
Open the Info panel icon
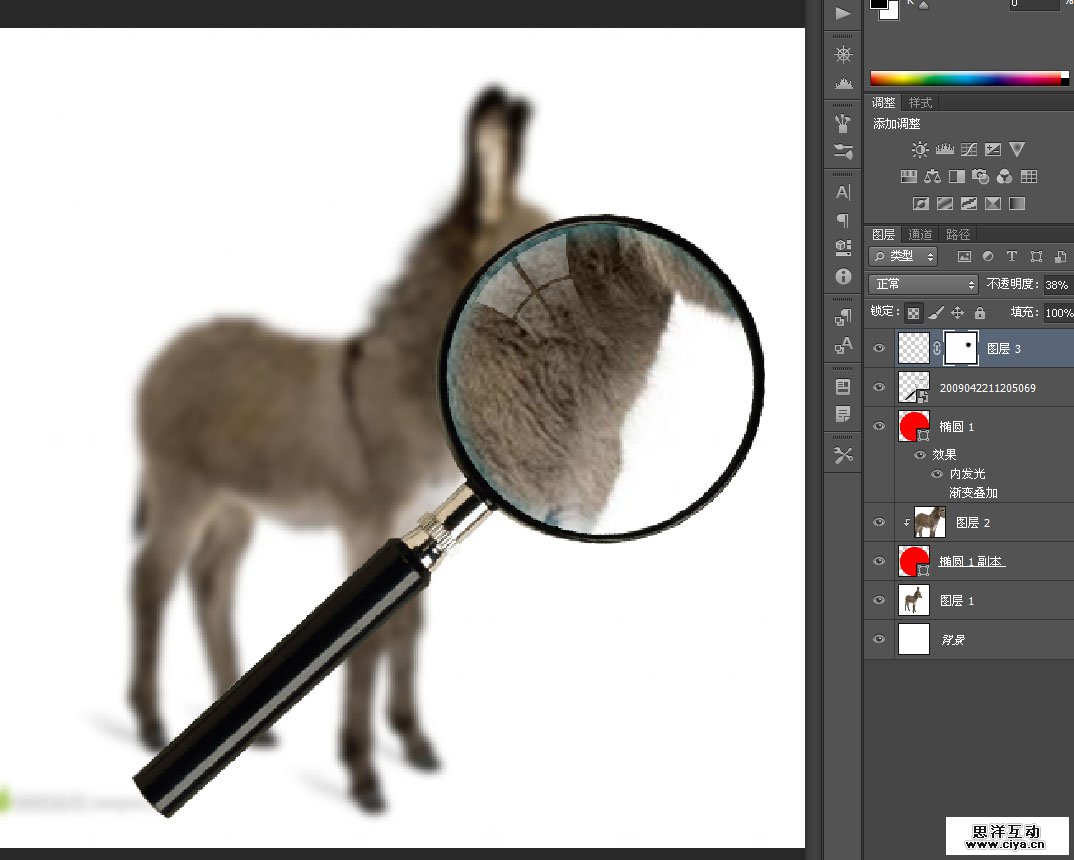pos(843,276)
